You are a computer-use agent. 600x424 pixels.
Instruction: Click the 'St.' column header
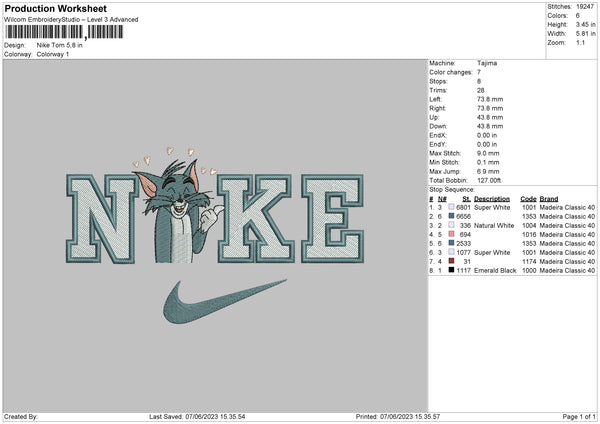pos(466,199)
